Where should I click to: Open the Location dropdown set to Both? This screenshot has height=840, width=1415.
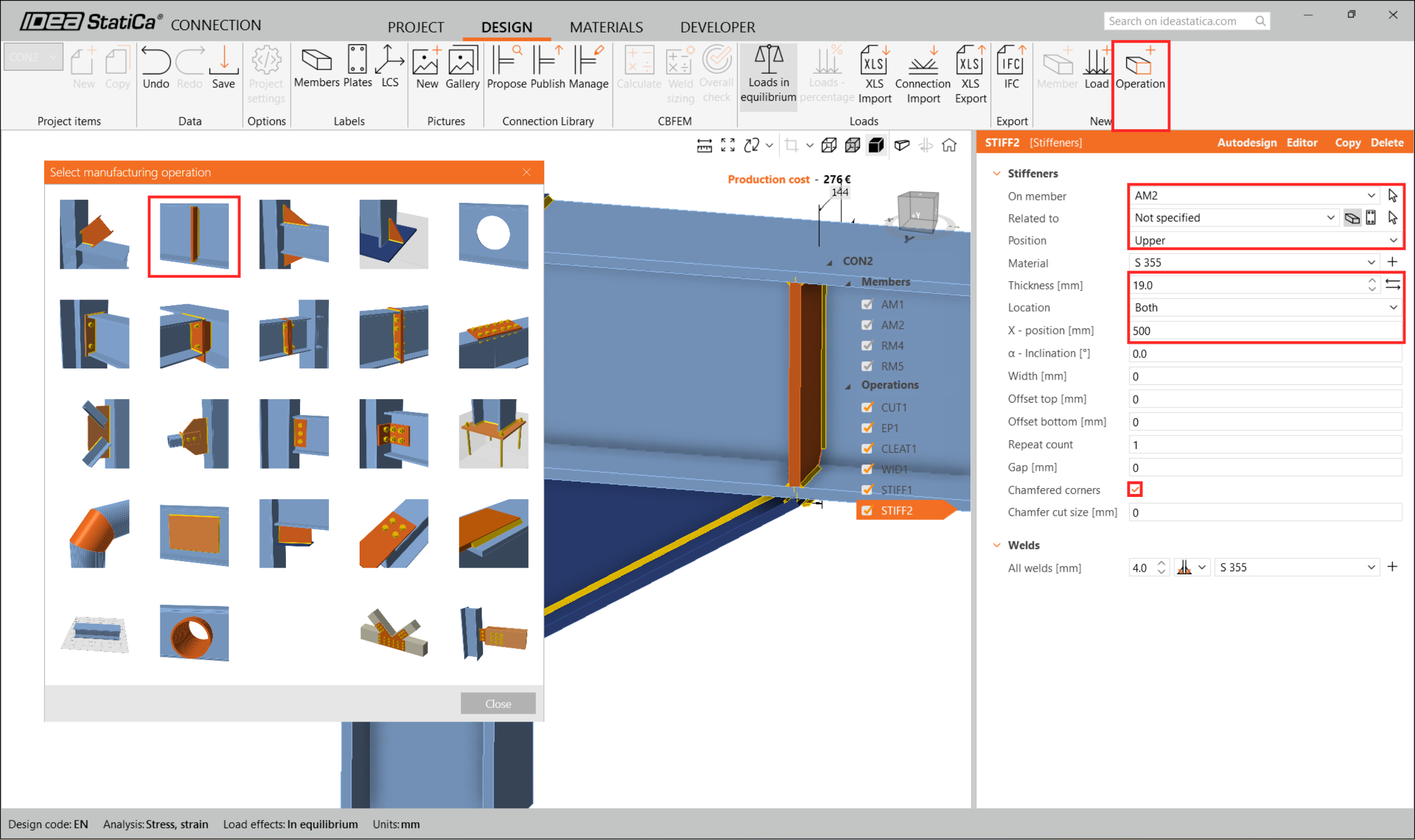pos(1264,308)
